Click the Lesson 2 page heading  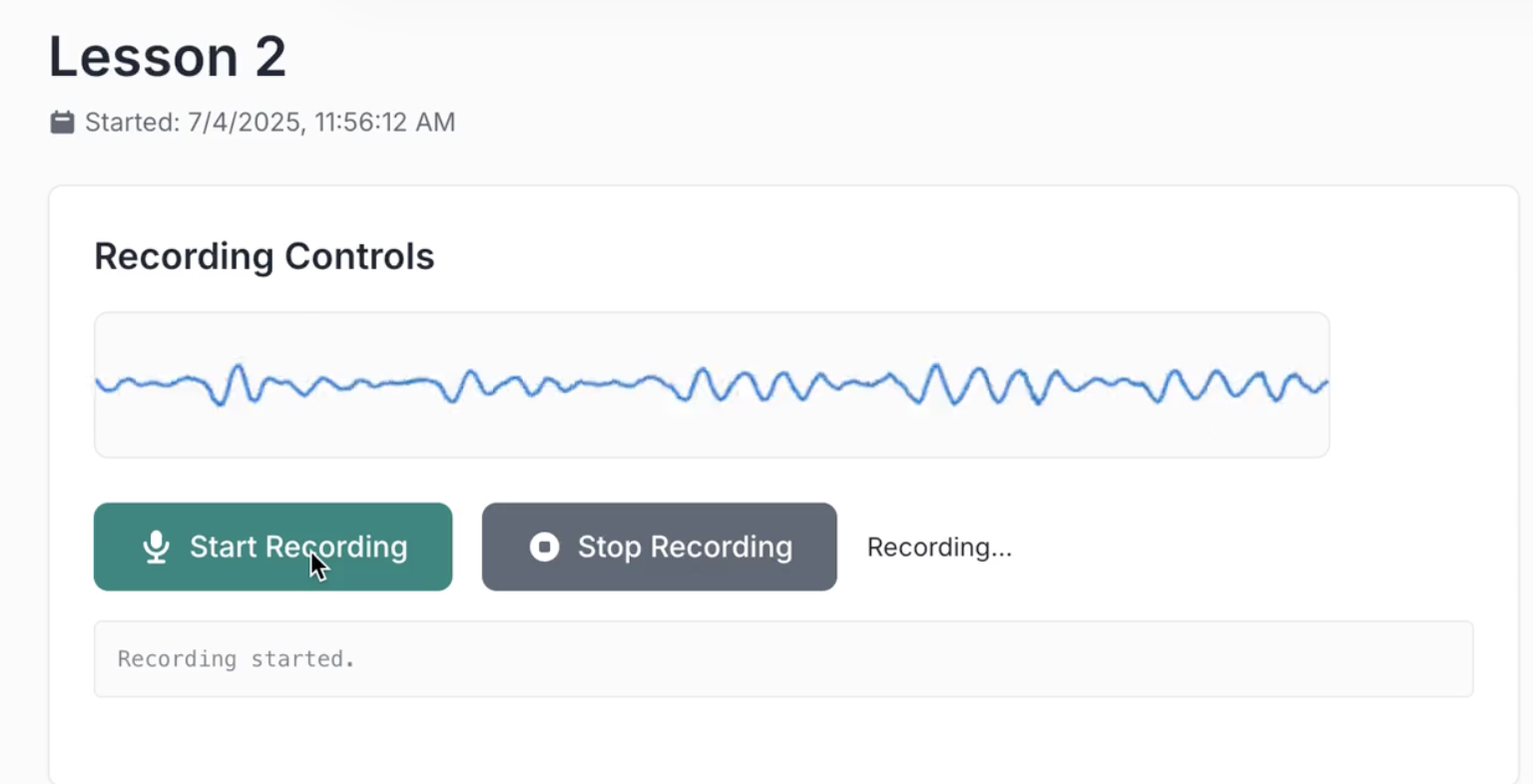[168, 57]
